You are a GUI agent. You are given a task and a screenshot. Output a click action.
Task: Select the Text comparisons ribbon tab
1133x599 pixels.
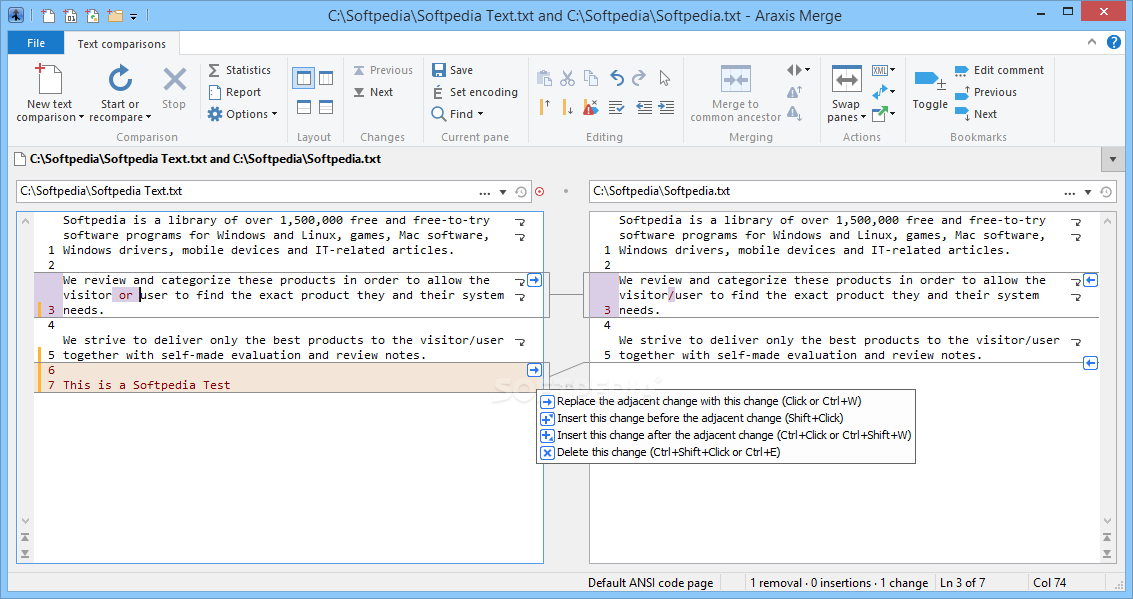(121, 44)
